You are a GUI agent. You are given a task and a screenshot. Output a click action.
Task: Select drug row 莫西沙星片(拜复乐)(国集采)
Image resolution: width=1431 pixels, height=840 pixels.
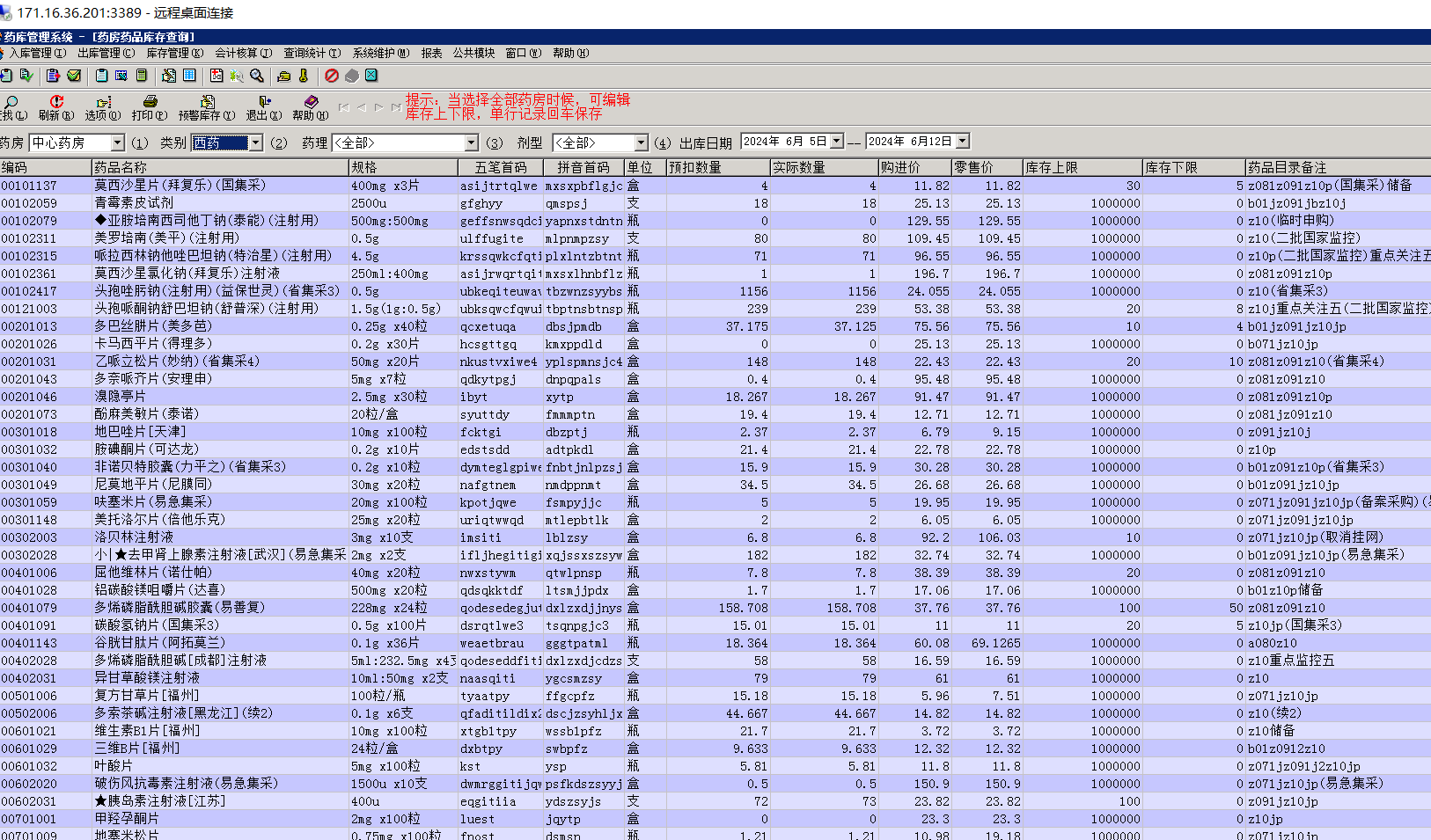tap(715, 186)
